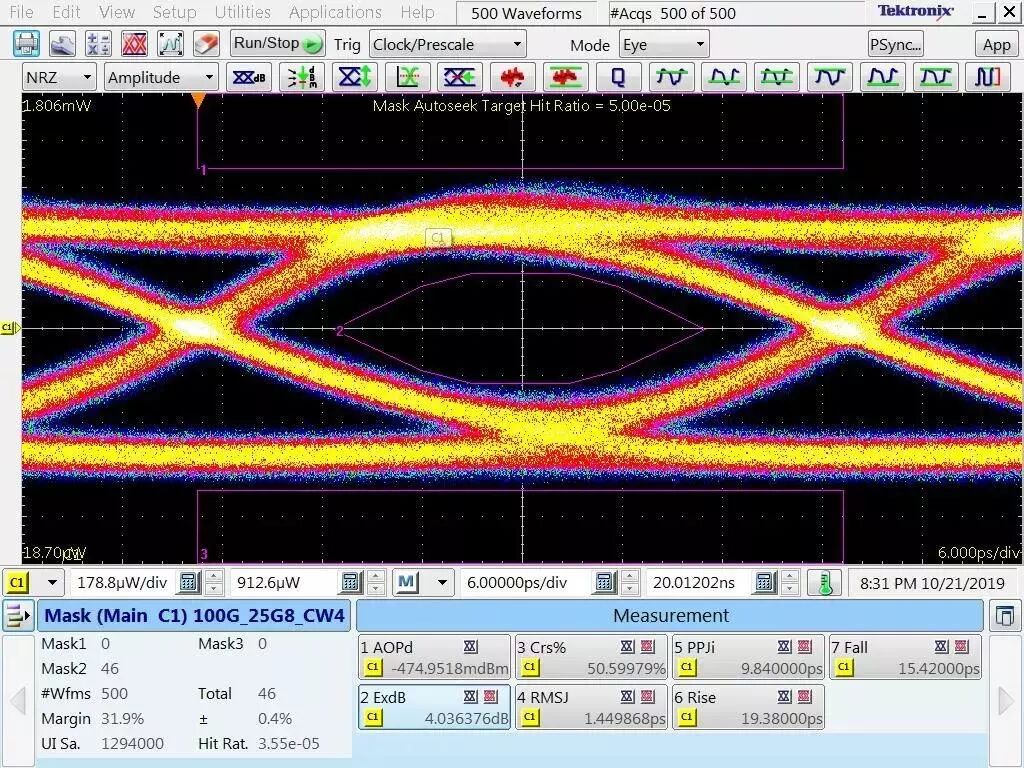Toggle the blue eye icon on 2 ExdB

point(470,697)
